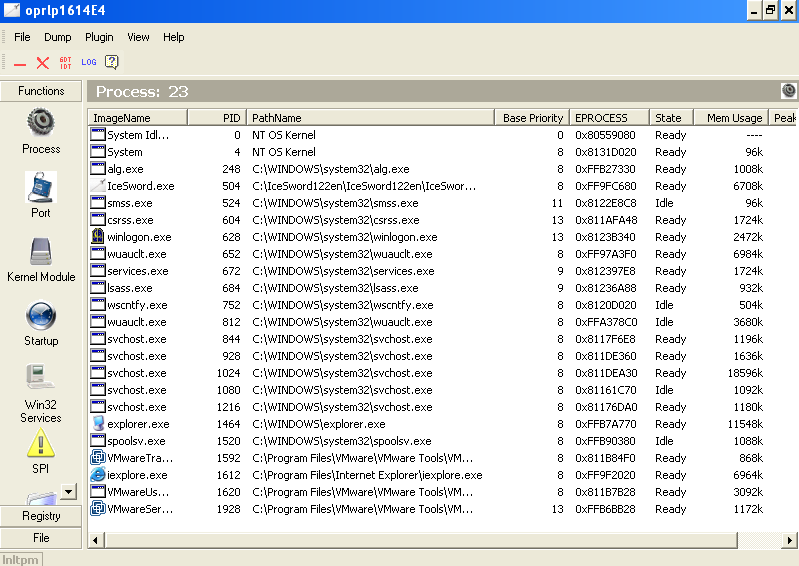The image size is (799, 566).
Task: Click memory usage value 18596k
Action: pos(745,372)
